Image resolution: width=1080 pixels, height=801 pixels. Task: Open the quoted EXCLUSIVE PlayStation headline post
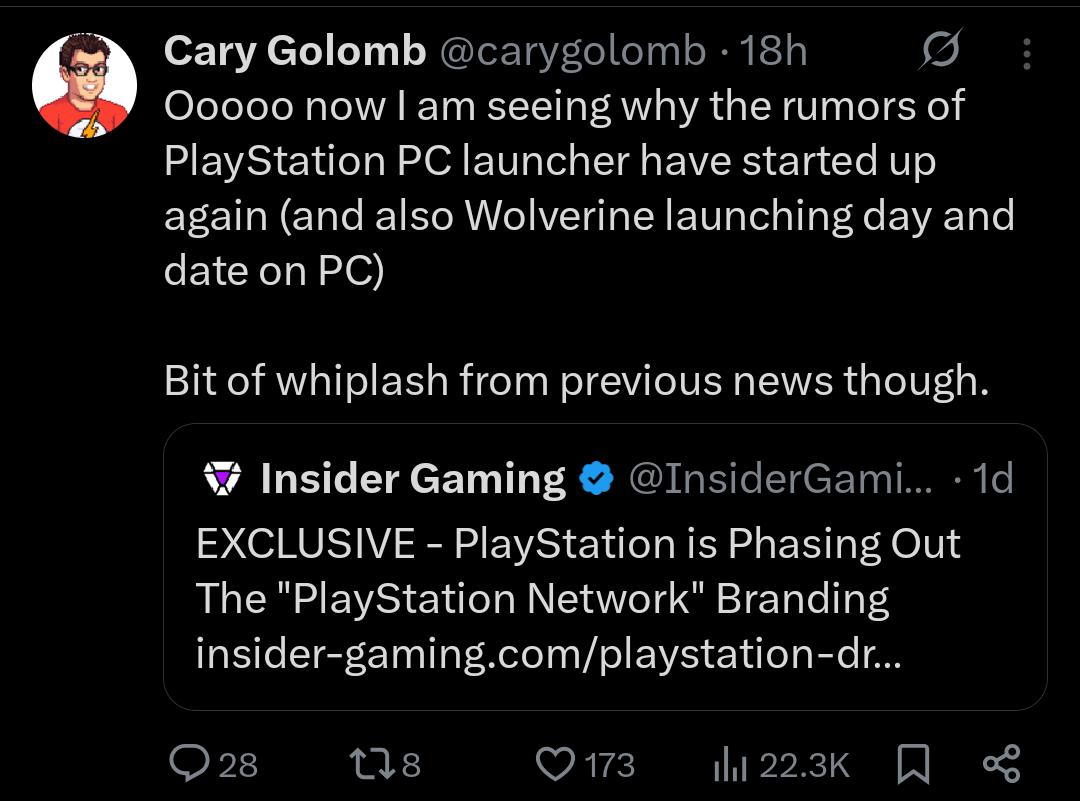click(x=578, y=545)
